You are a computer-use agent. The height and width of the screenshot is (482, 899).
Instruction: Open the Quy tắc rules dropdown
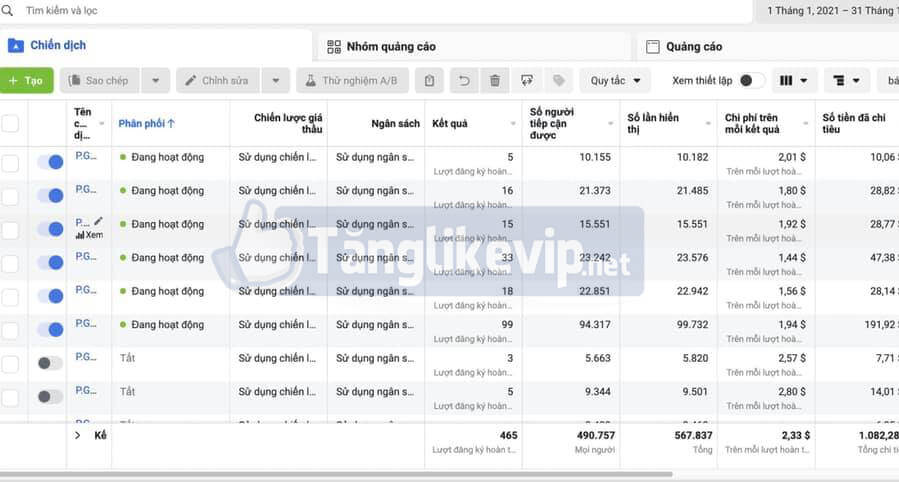click(614, 81)
